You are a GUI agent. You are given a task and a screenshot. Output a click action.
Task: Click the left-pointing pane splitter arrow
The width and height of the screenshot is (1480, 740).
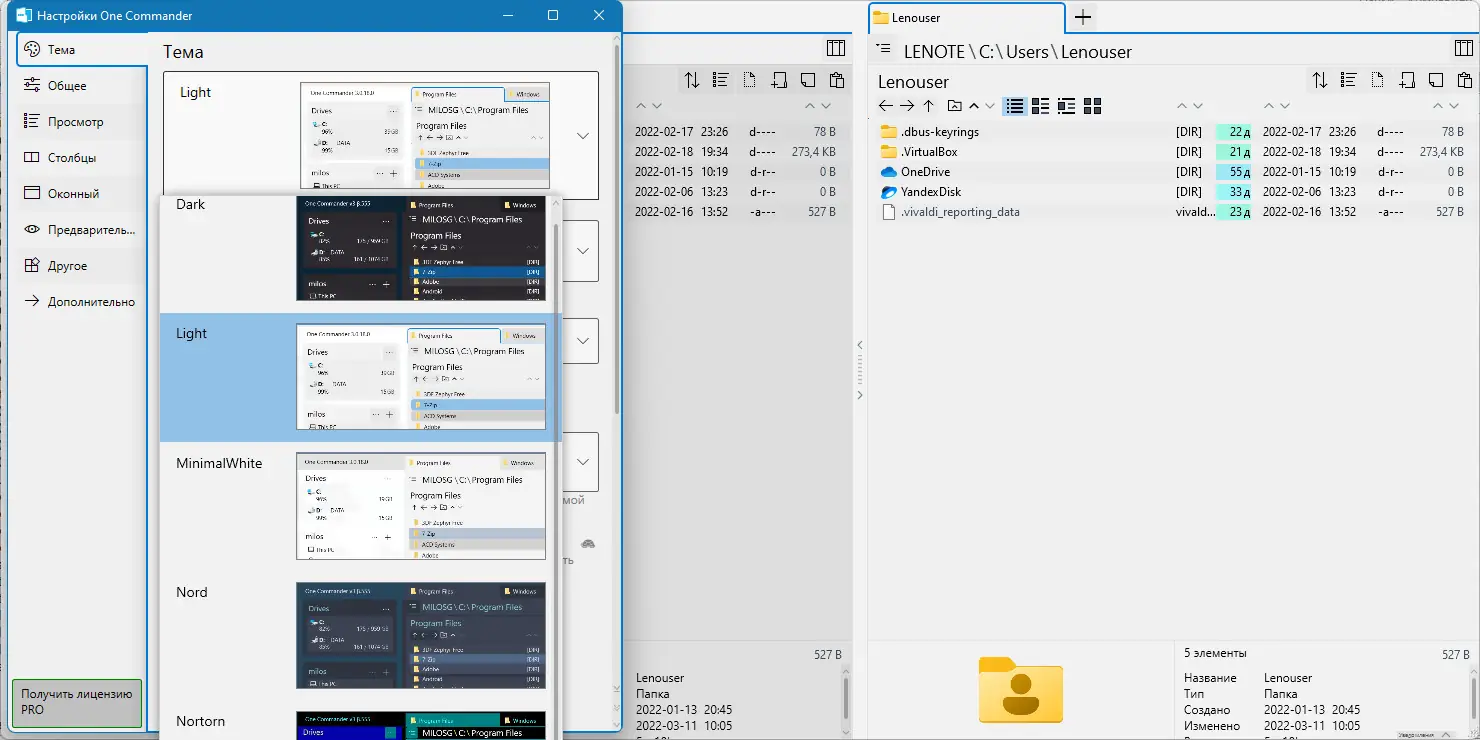pos(860,345)
